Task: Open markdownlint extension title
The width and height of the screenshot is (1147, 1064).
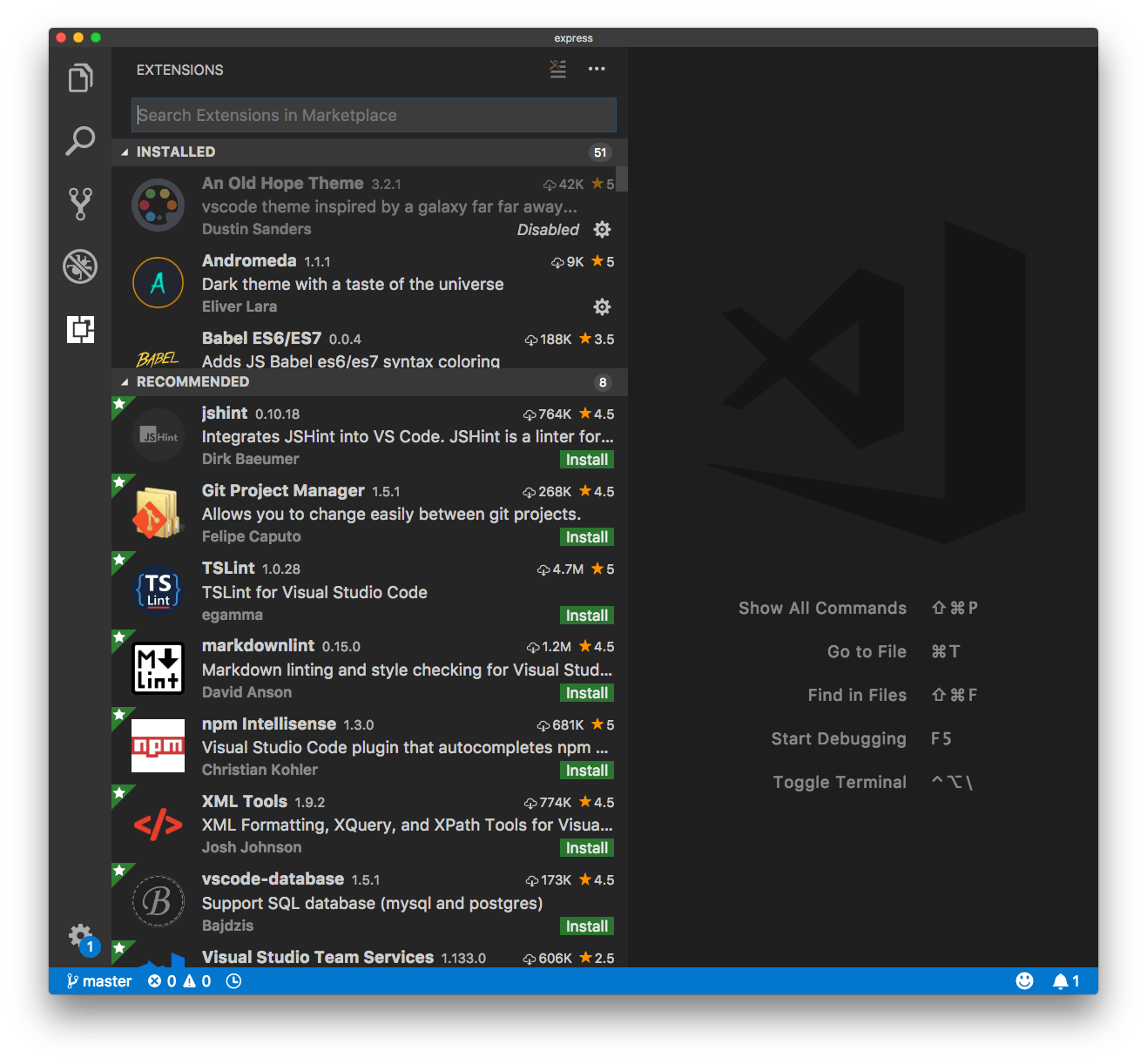Action: pyautogui.click(x=258, y=645)
